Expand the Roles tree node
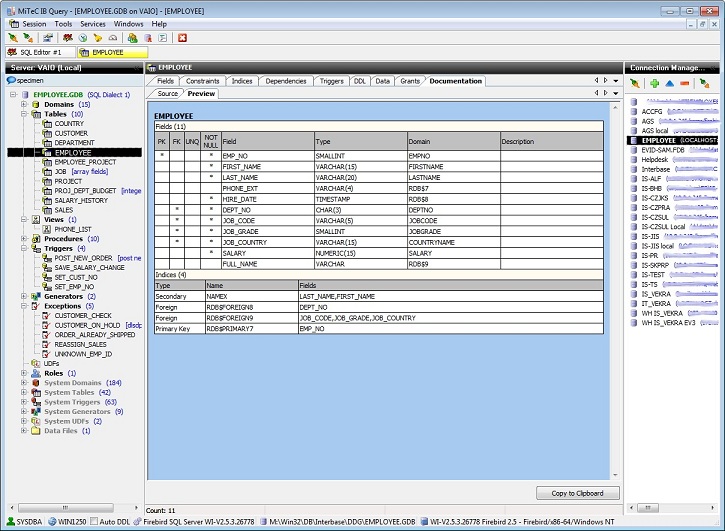The image size is (725, 531). 23,373
